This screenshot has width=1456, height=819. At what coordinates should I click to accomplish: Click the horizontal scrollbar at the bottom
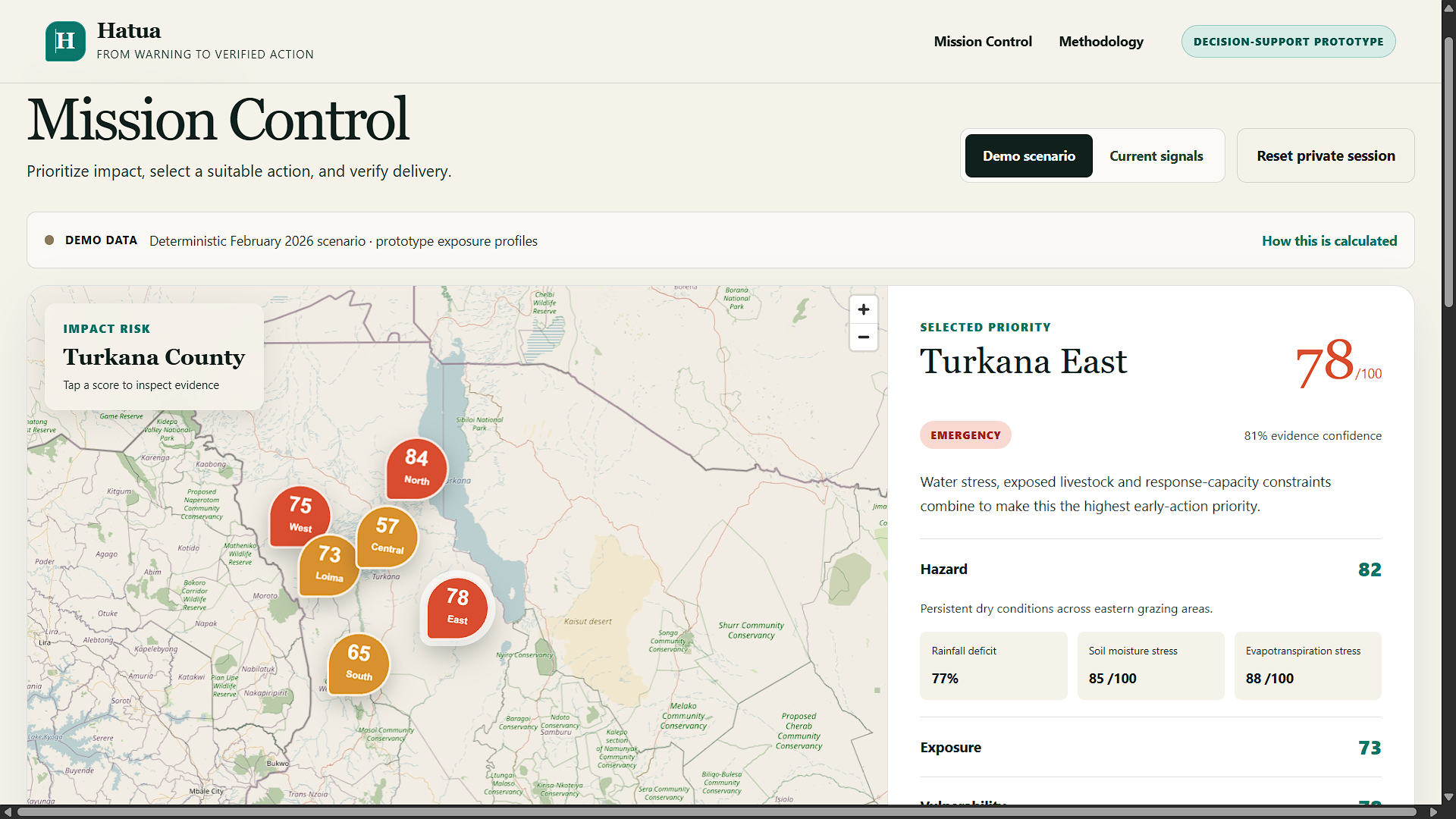[717, 812]
